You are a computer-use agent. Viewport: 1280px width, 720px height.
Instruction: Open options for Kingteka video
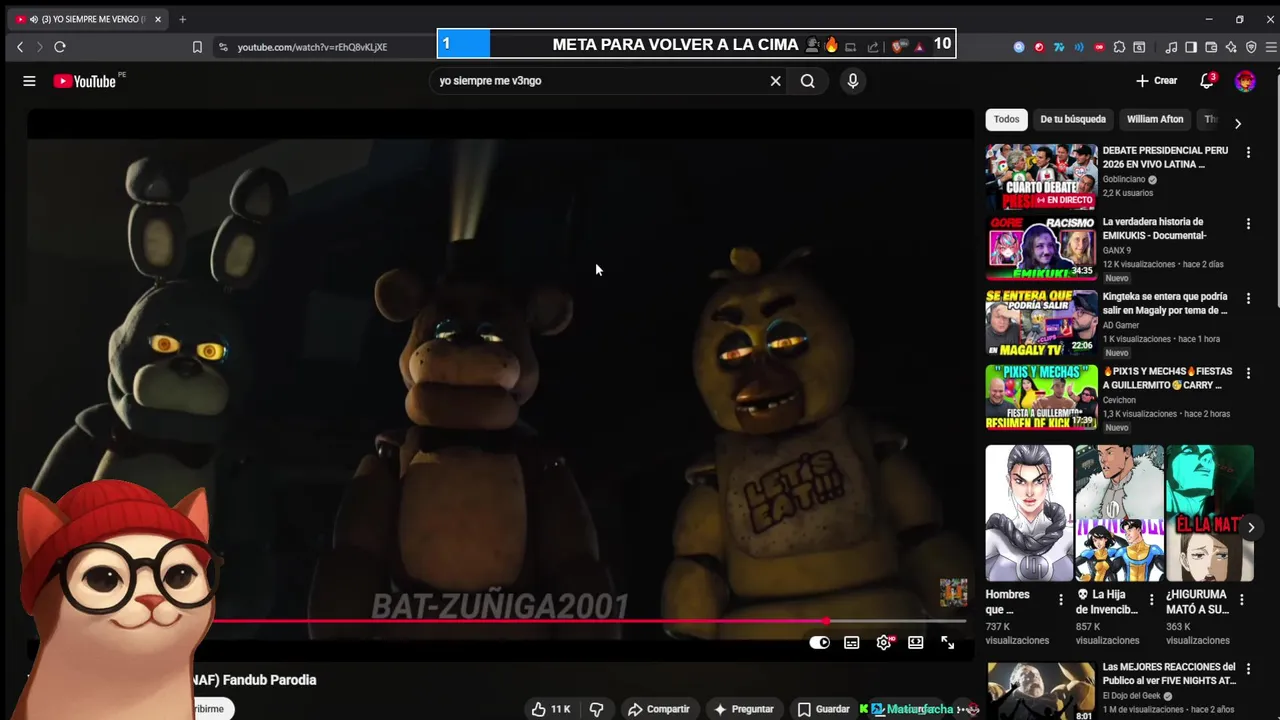click(1248, 298)
